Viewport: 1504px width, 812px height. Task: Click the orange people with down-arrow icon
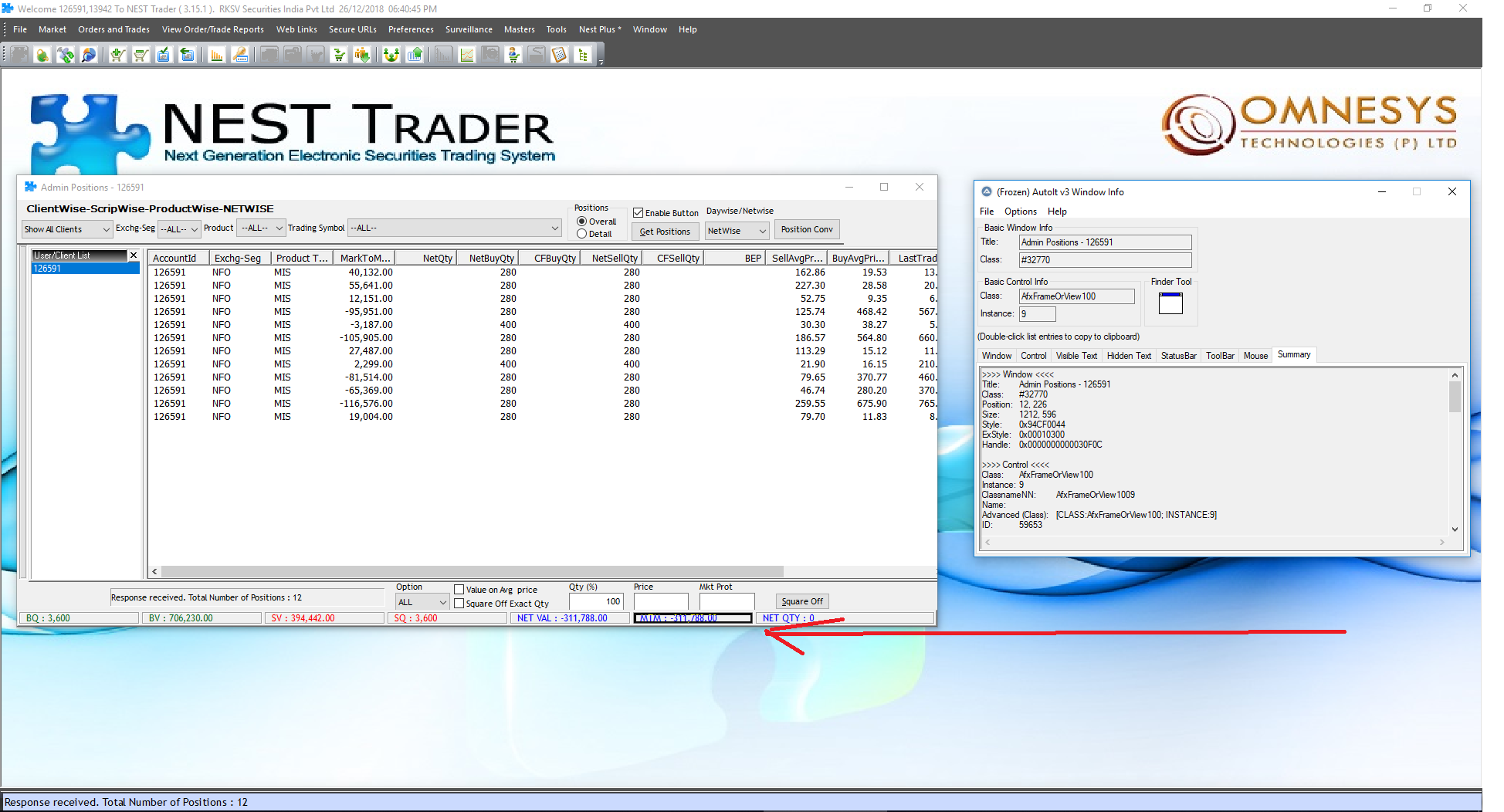click(x=361, y=55)
